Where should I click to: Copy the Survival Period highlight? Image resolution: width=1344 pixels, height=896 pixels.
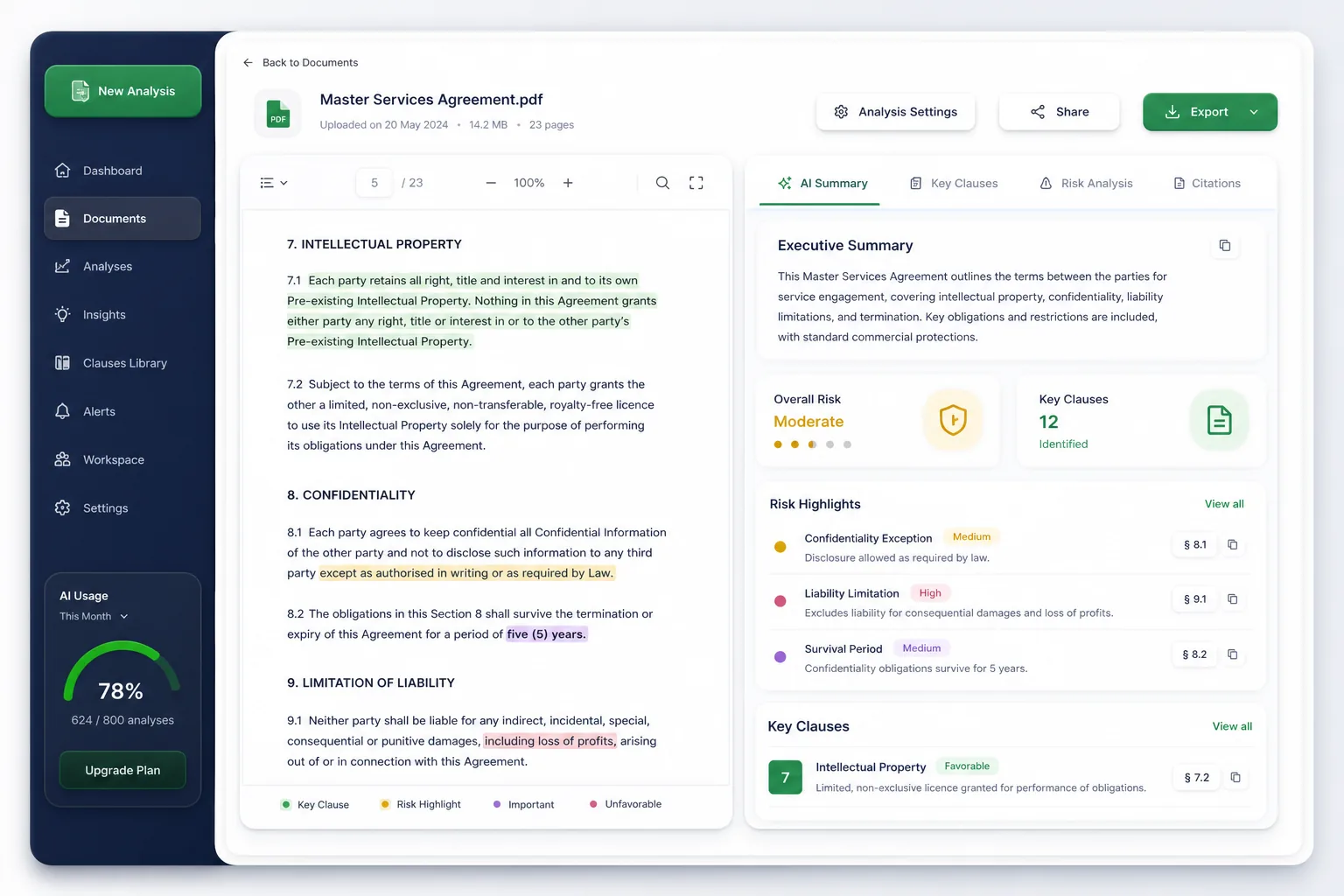click(1232, 654)
